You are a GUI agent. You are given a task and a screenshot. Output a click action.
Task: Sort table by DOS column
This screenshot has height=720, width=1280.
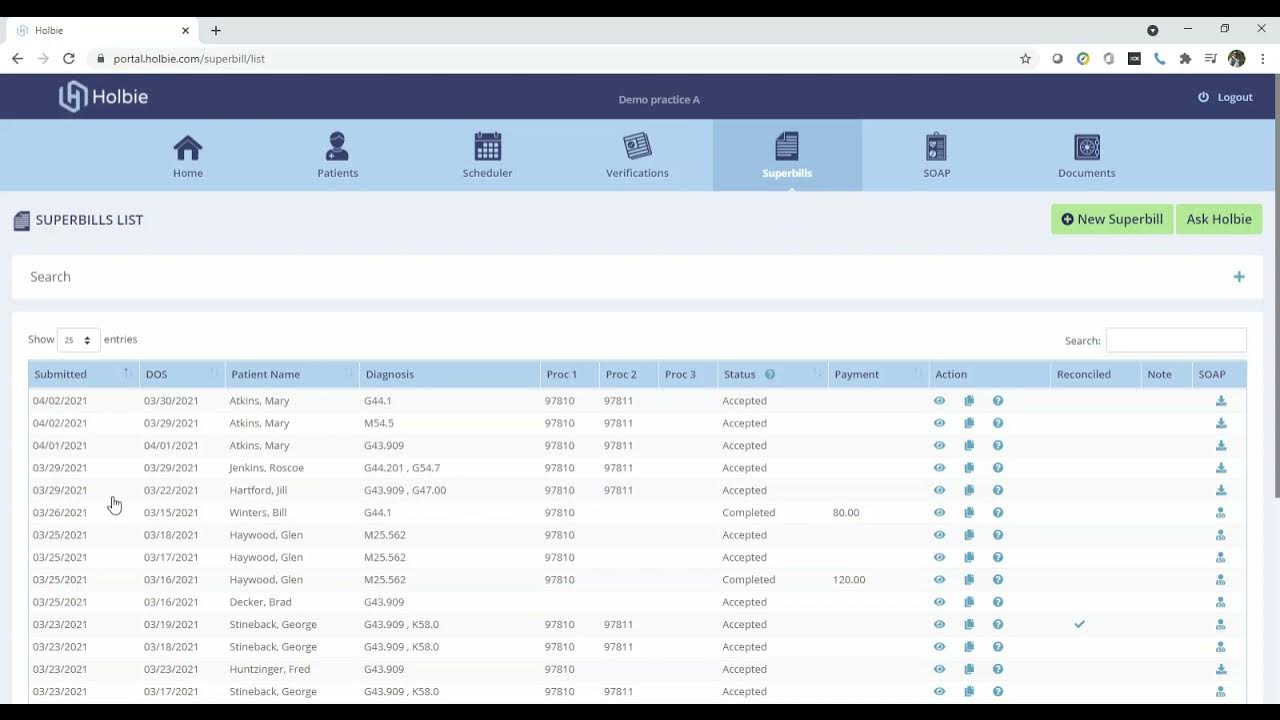(x=182, y=374)
